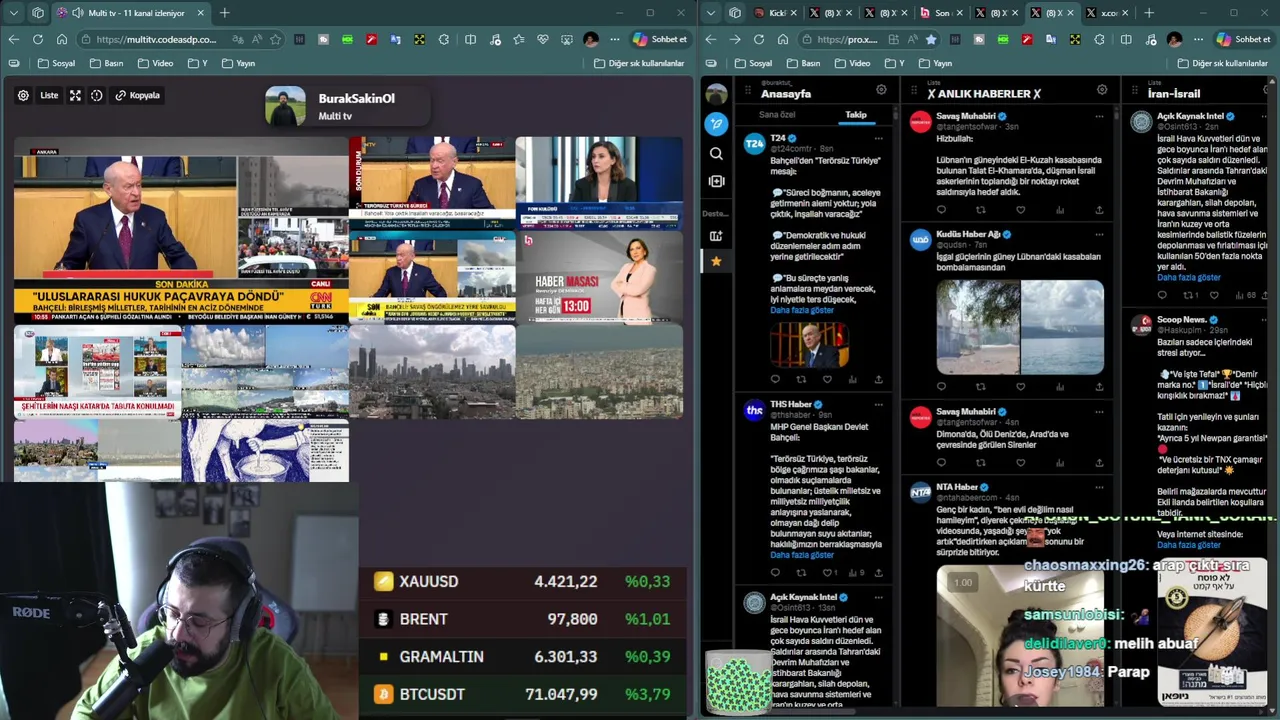Click the blue compose post button

click(x=716, y=124)
